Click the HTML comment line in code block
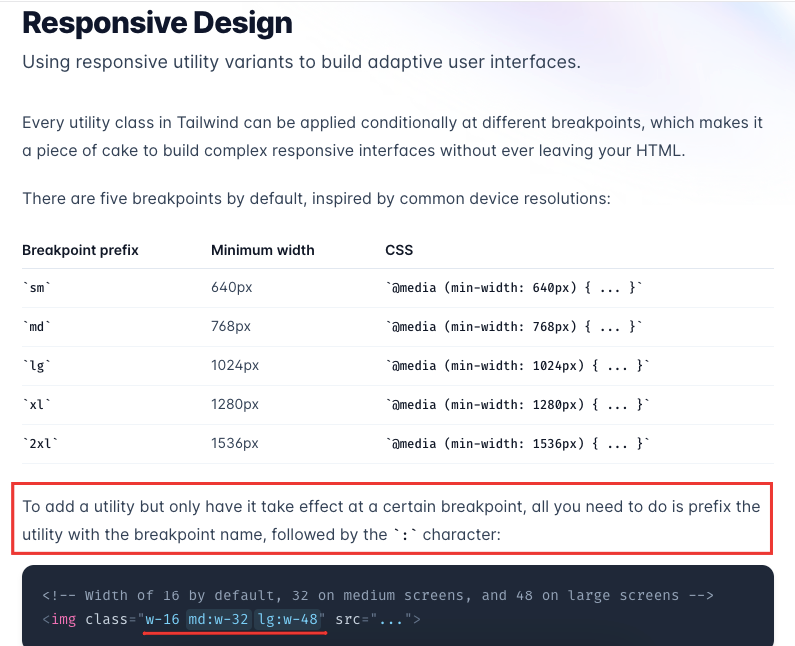 (x=378, y=595)
